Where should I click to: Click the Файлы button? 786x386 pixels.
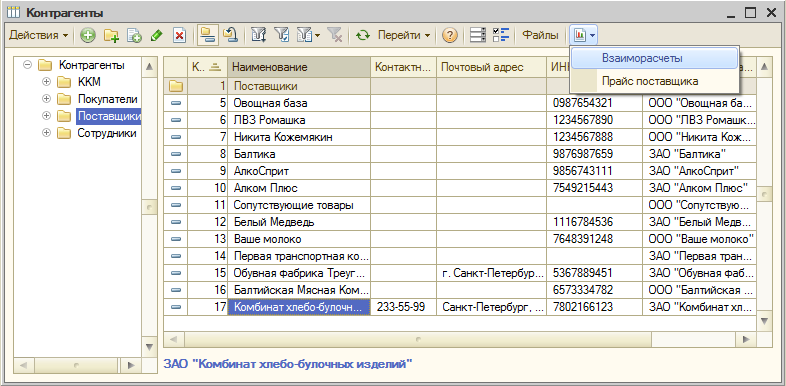pyautogui.click(x=540, y=35)
